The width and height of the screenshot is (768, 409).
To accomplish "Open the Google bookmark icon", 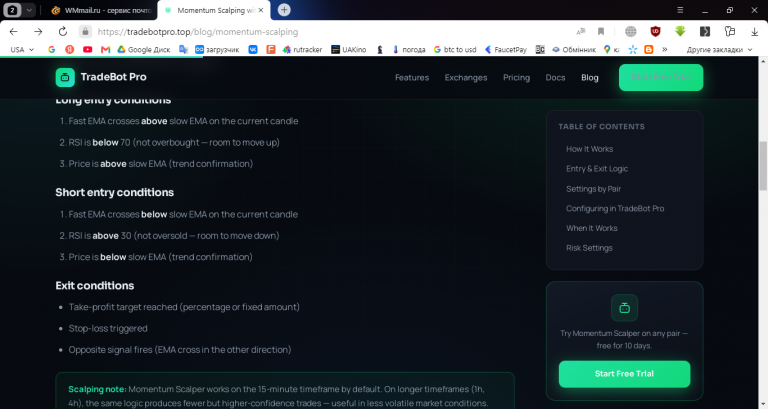I will click(51, 49).
